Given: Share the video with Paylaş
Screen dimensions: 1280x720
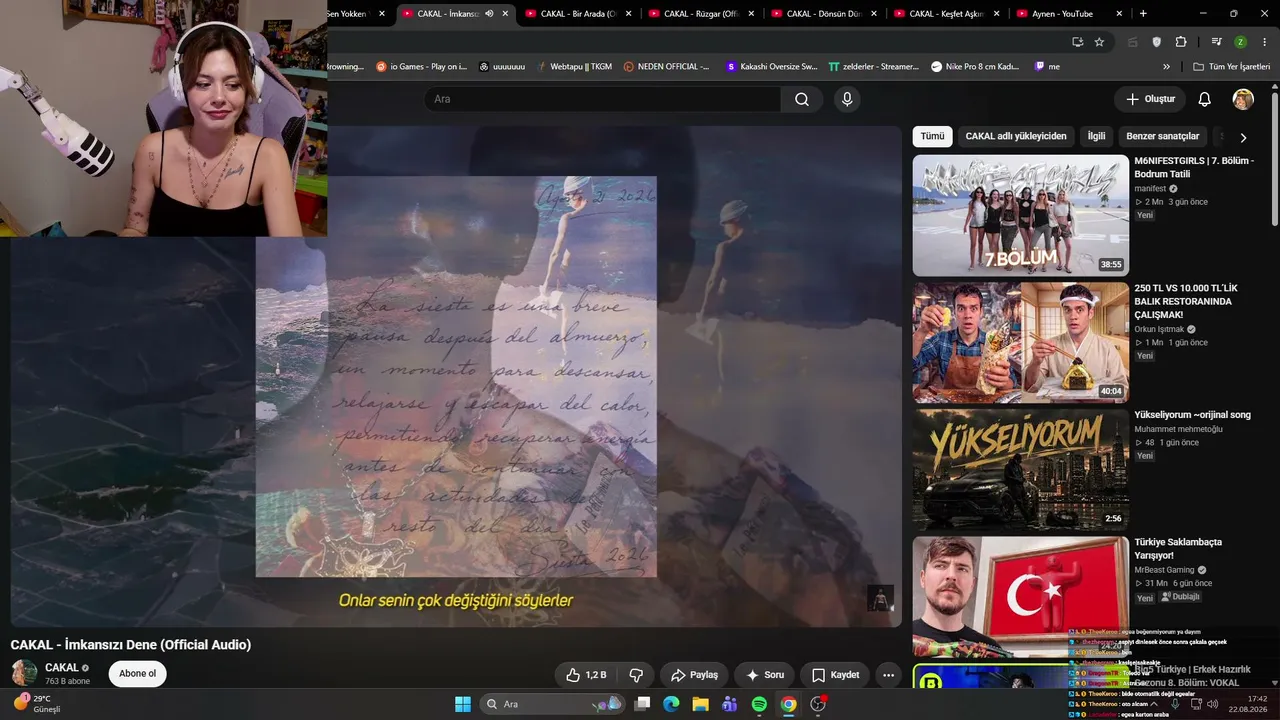Looking at the screenshot, I should [x=694, y=675].
